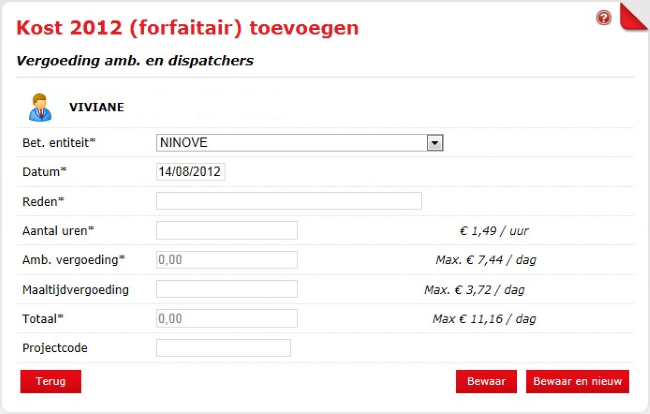650x414 pixels.
Task: Focus the Maaltijdvergoeding input field
Action: coord(227,289)
